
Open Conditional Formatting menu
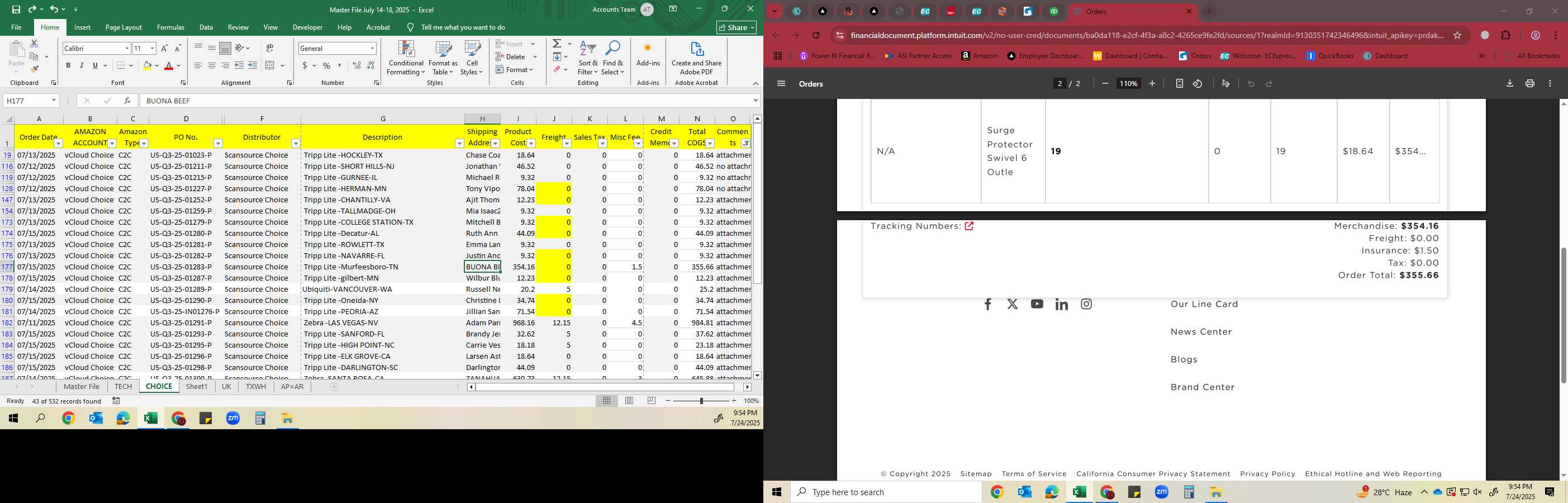coord(406,59)
